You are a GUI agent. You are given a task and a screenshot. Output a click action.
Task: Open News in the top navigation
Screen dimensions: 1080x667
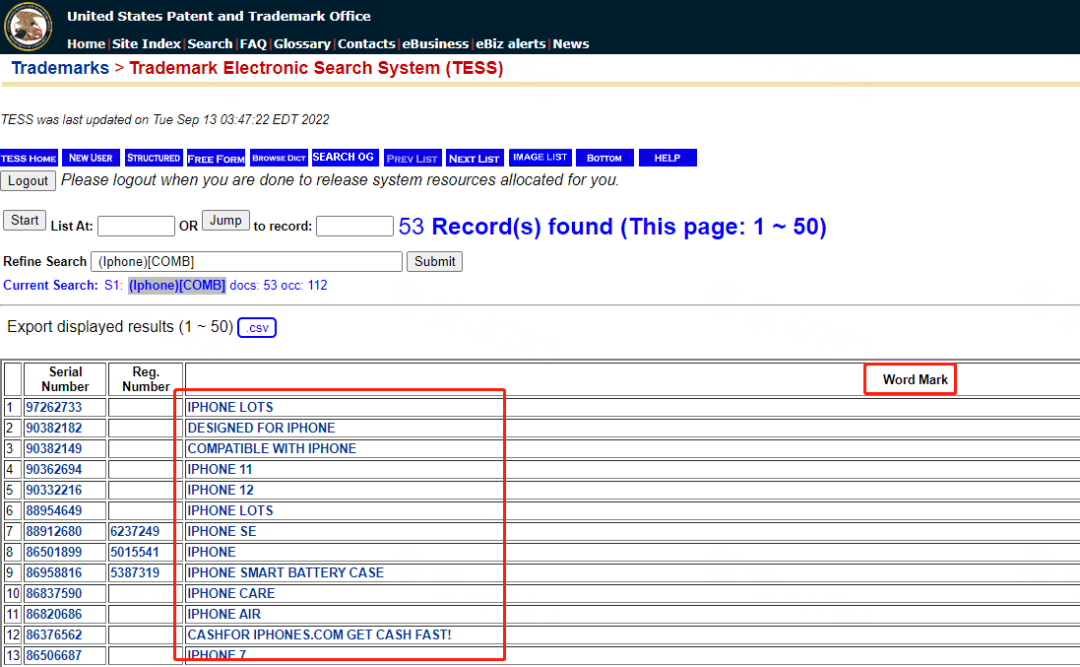coord(571,43)
